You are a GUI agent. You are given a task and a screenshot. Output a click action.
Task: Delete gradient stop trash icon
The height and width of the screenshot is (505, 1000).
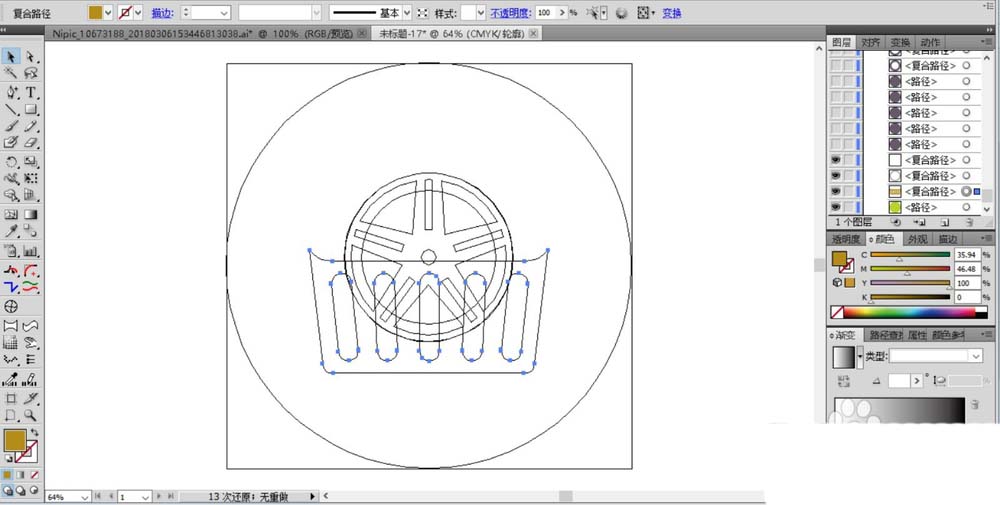click(x=975, y=405)
